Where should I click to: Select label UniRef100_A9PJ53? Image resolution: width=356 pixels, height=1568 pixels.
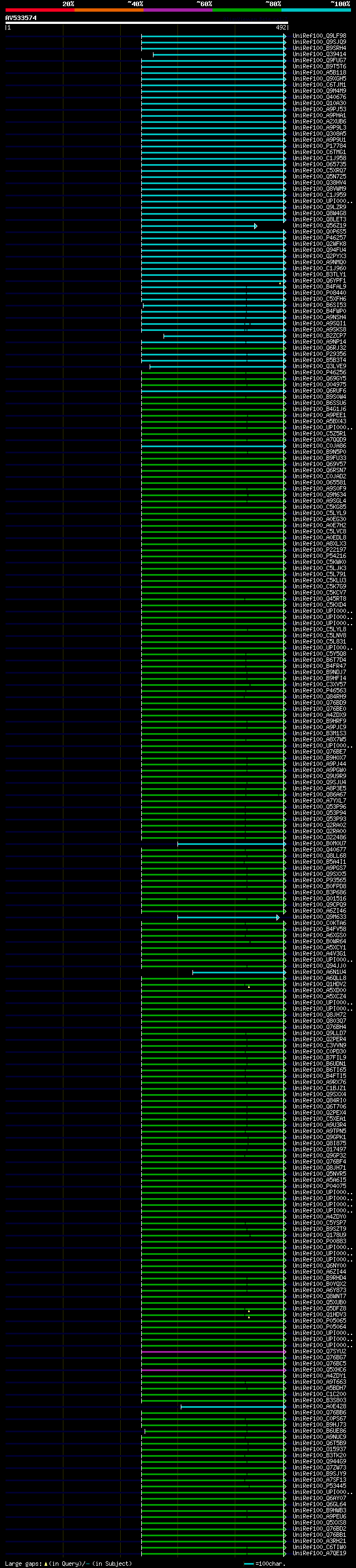[x=319, y=110]
